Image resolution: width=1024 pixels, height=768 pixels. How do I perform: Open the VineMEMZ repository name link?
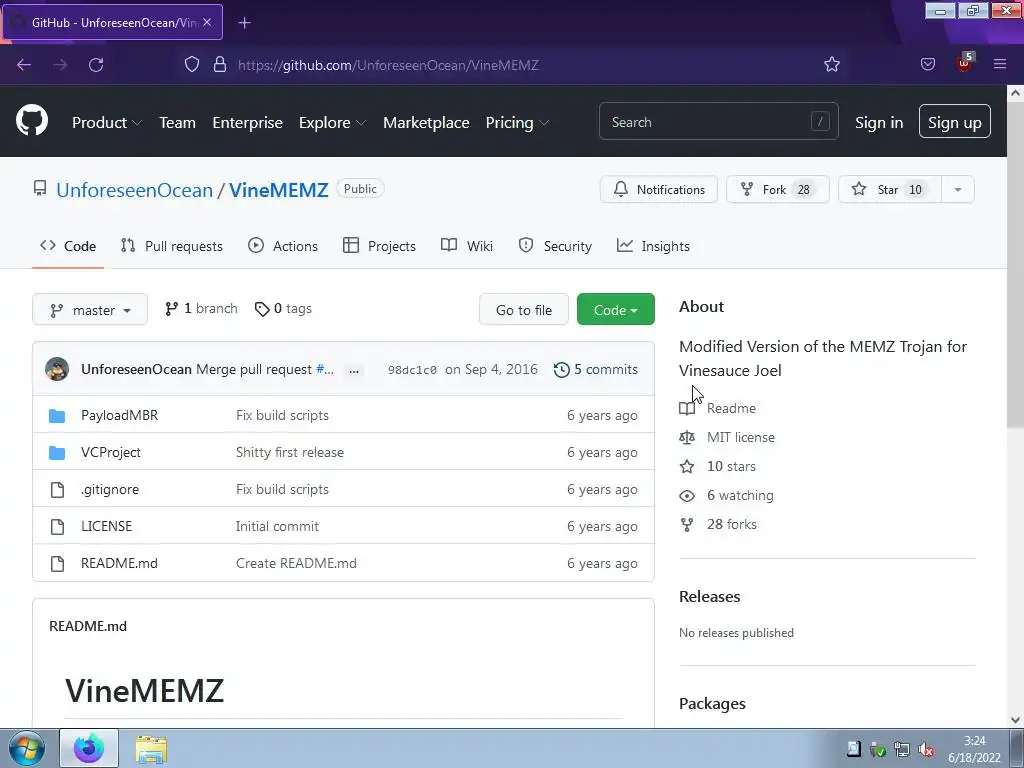pyautogui.click(x=278, y=190)
